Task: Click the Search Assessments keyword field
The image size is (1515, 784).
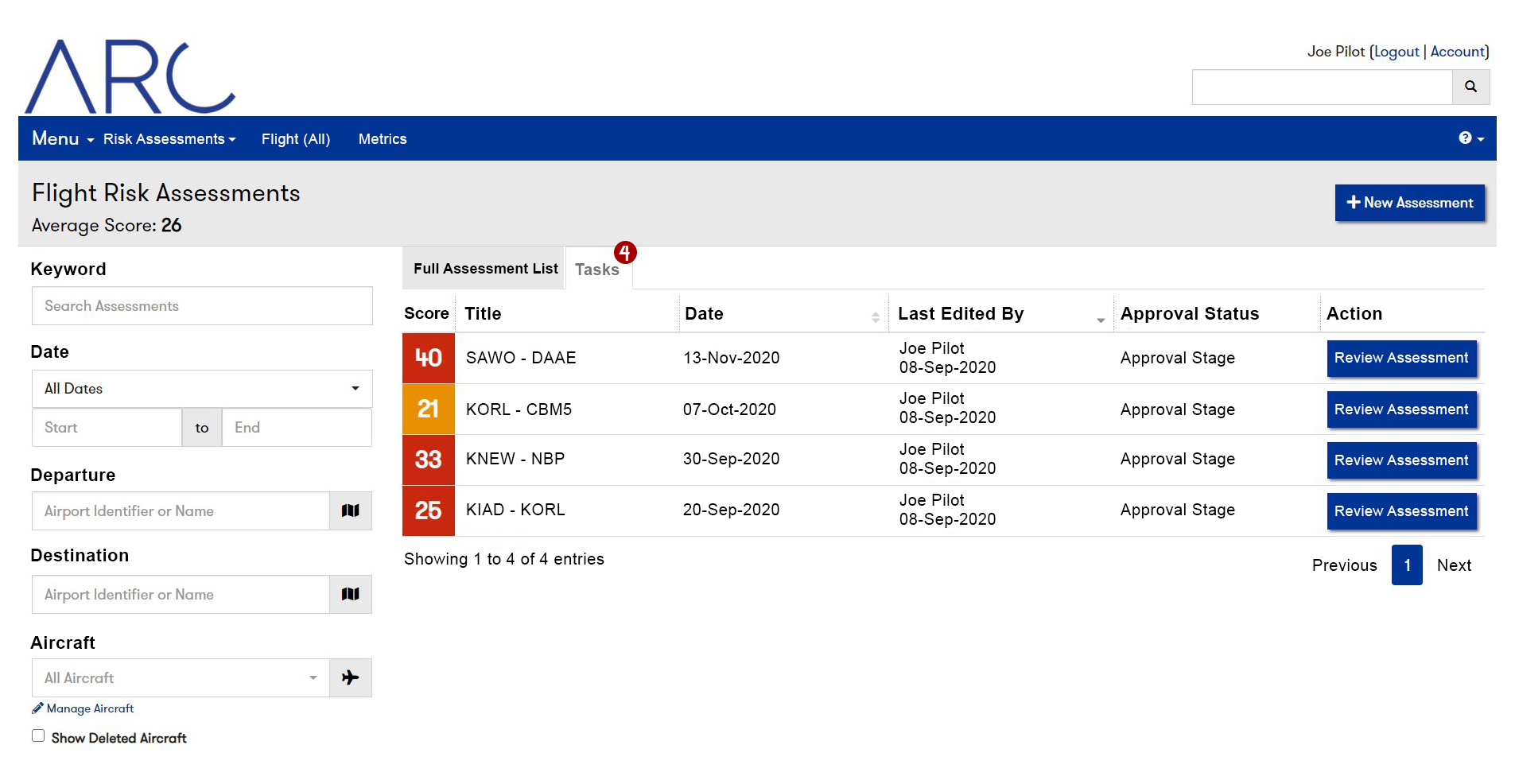Action: click(201, 305)
